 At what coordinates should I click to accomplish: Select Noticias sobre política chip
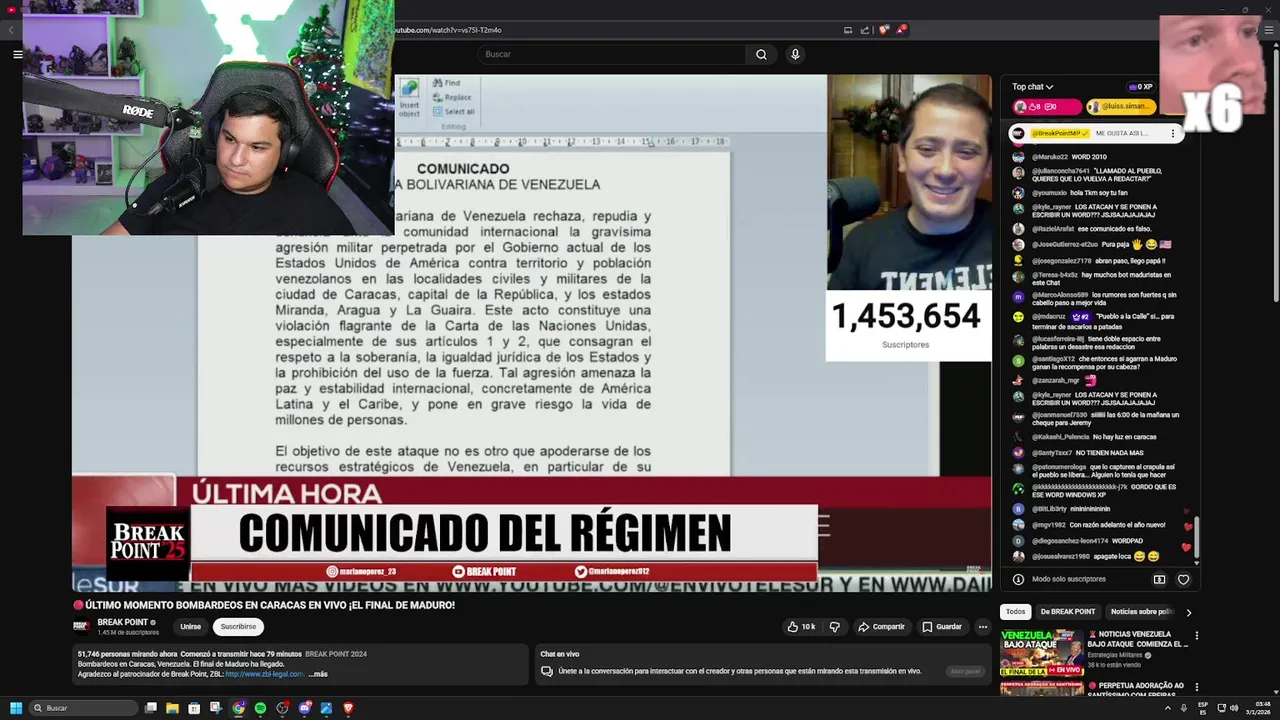click(1141, 612)
